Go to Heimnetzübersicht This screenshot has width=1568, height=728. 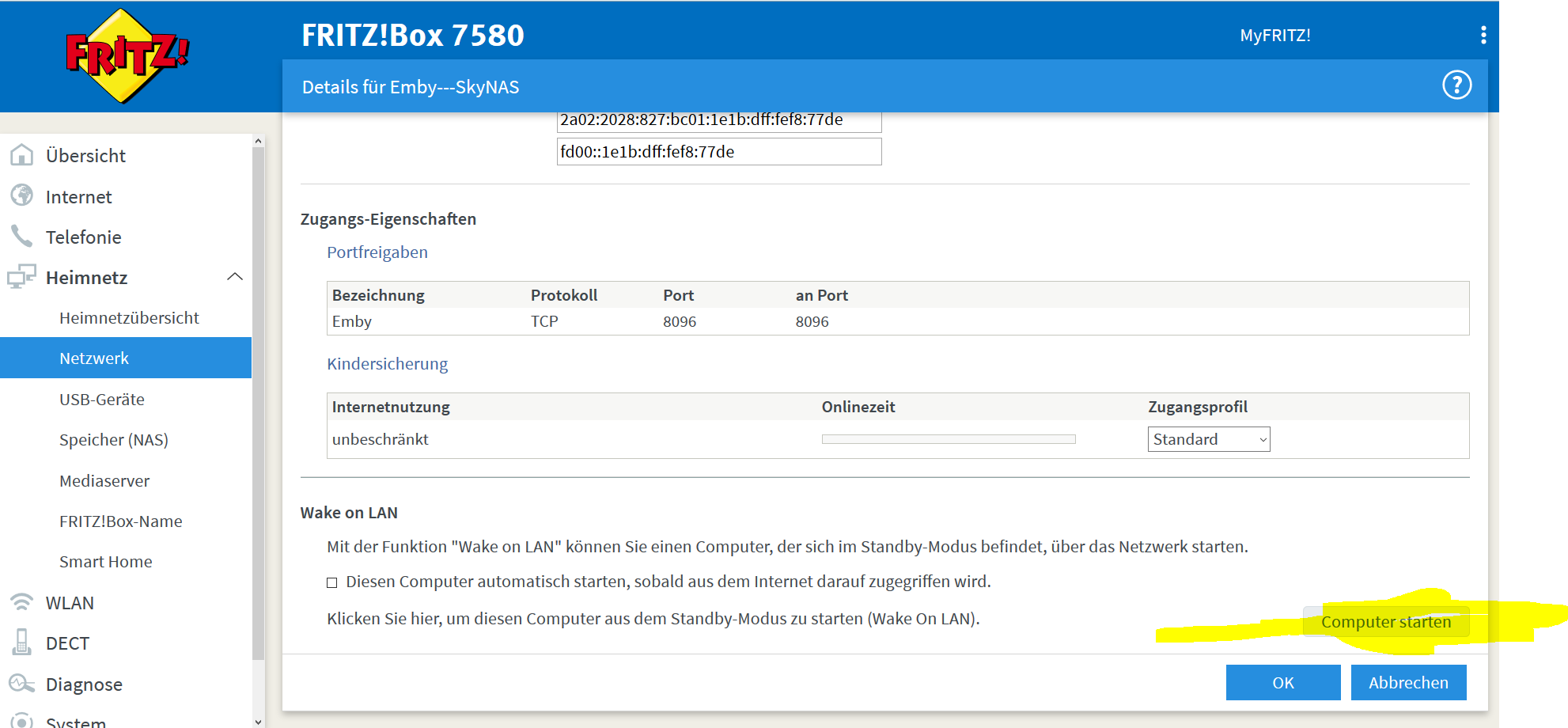point(129,318)
